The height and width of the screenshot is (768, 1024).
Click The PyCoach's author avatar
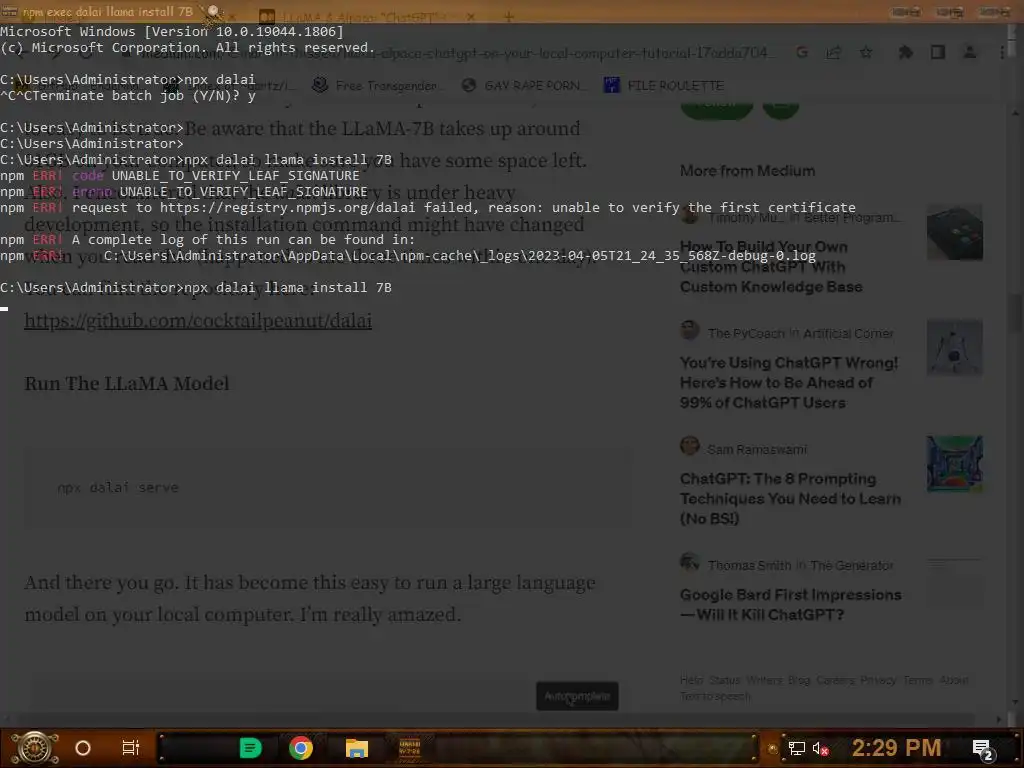tap(690, 330)
